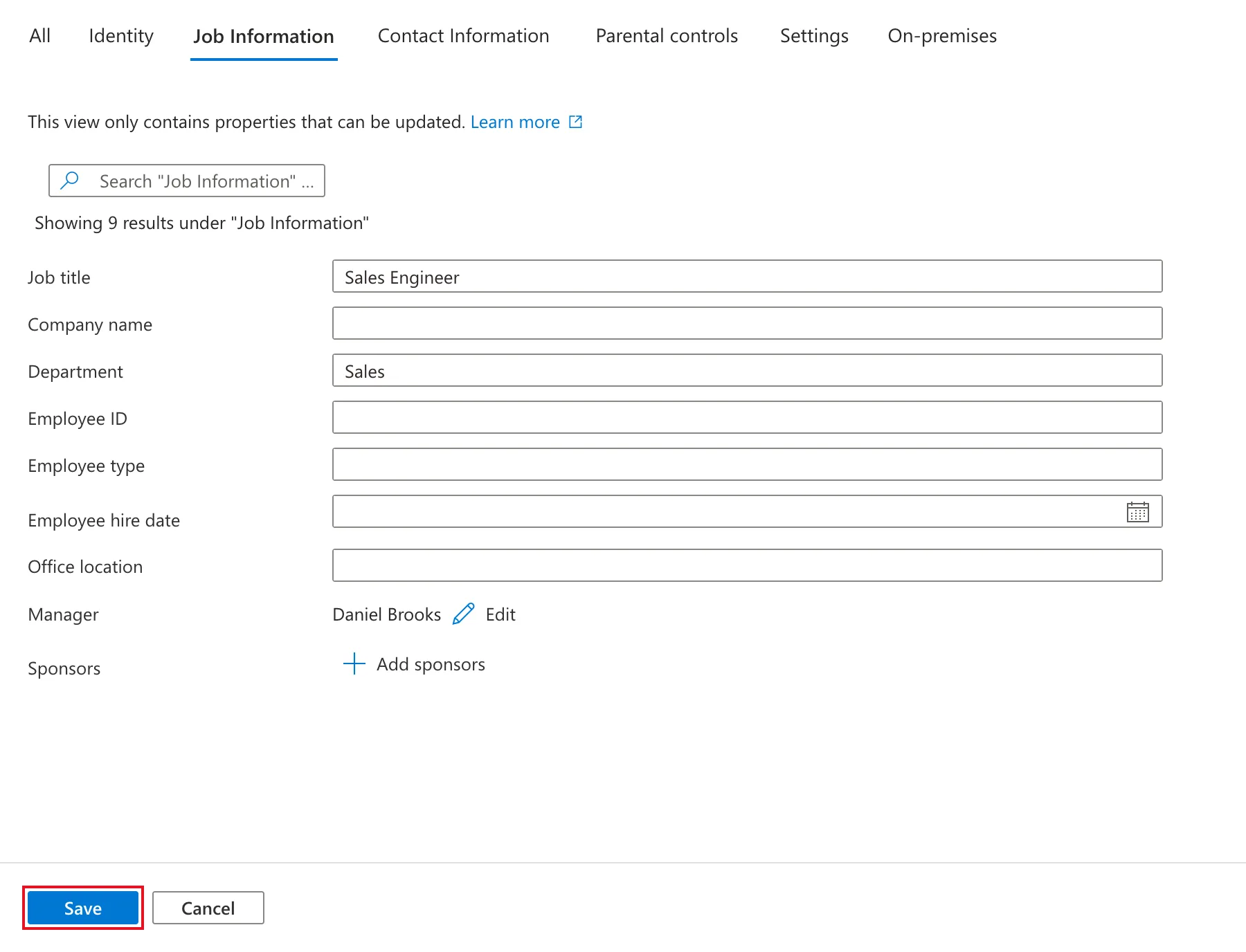Click the Department field containing Sales

[x=748, y=370]
